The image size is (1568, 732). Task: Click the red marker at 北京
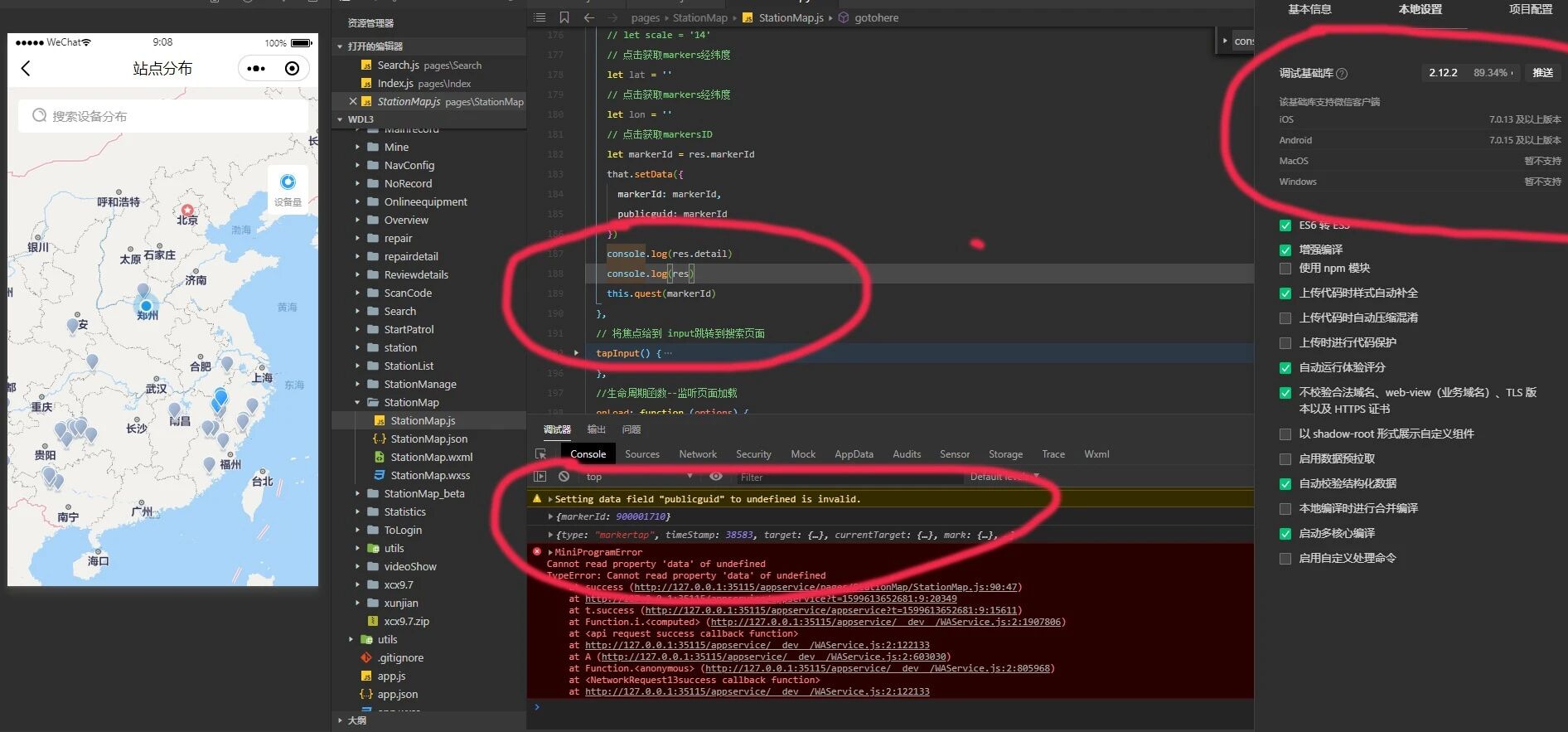pos(187,211)
